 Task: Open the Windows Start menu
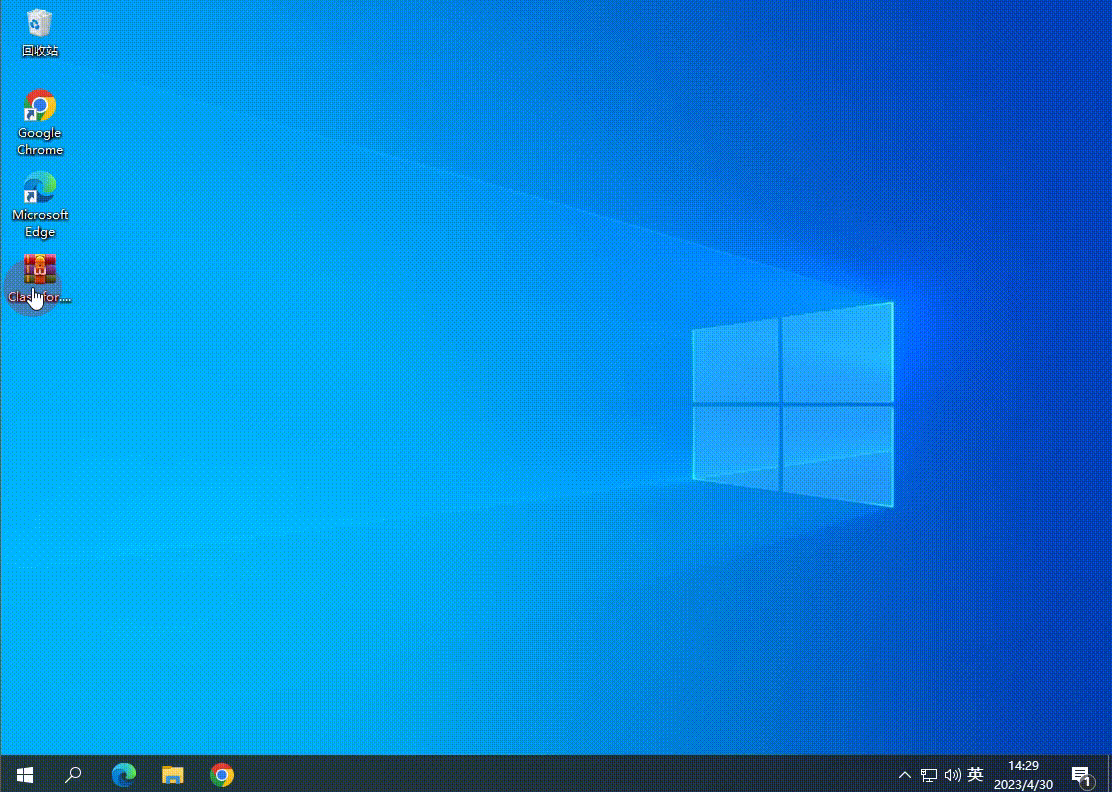[x=25, y=775]
